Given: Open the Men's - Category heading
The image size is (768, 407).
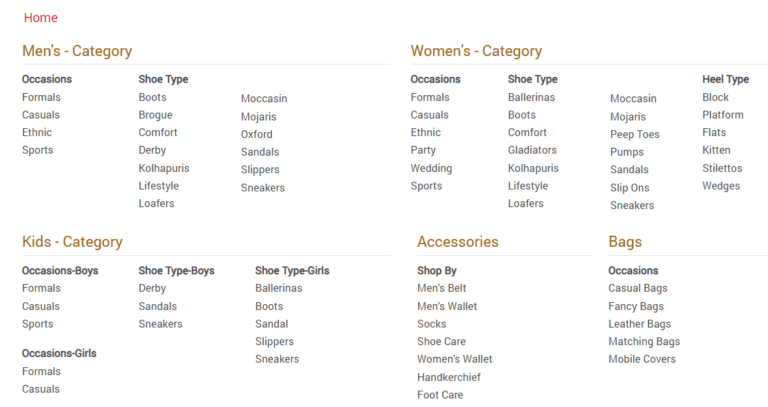Looking at the screenshot, I should [x=77, y=51].
